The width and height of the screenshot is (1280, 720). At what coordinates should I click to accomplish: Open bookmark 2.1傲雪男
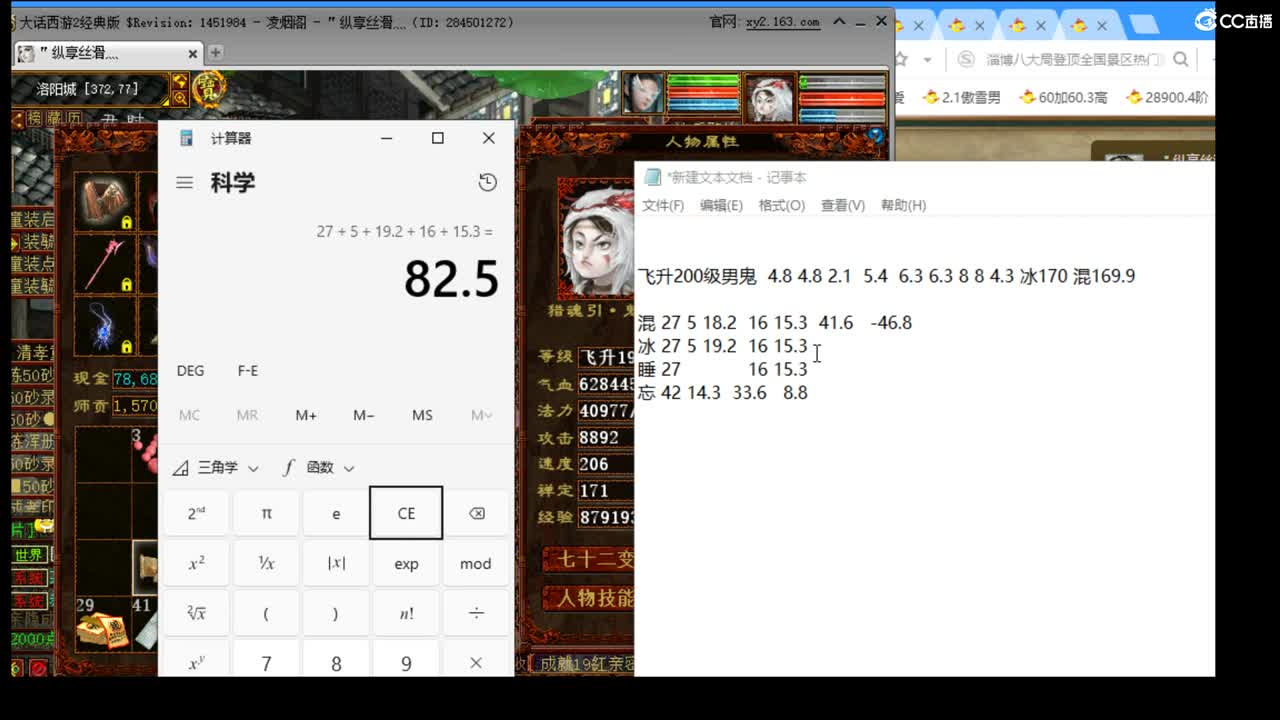pos(963,97)
